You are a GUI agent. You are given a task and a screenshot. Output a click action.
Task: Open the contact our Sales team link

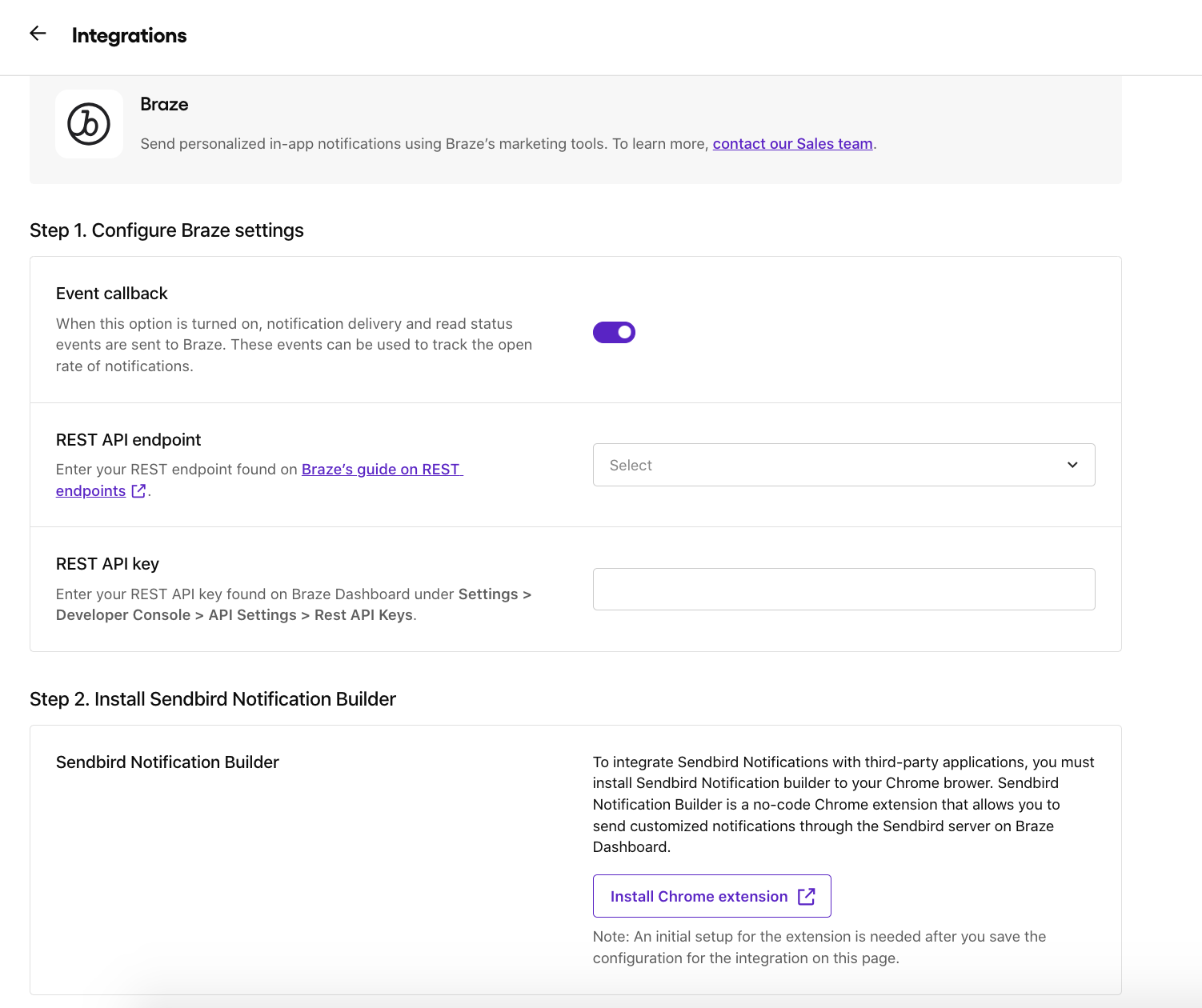point(792,144)
